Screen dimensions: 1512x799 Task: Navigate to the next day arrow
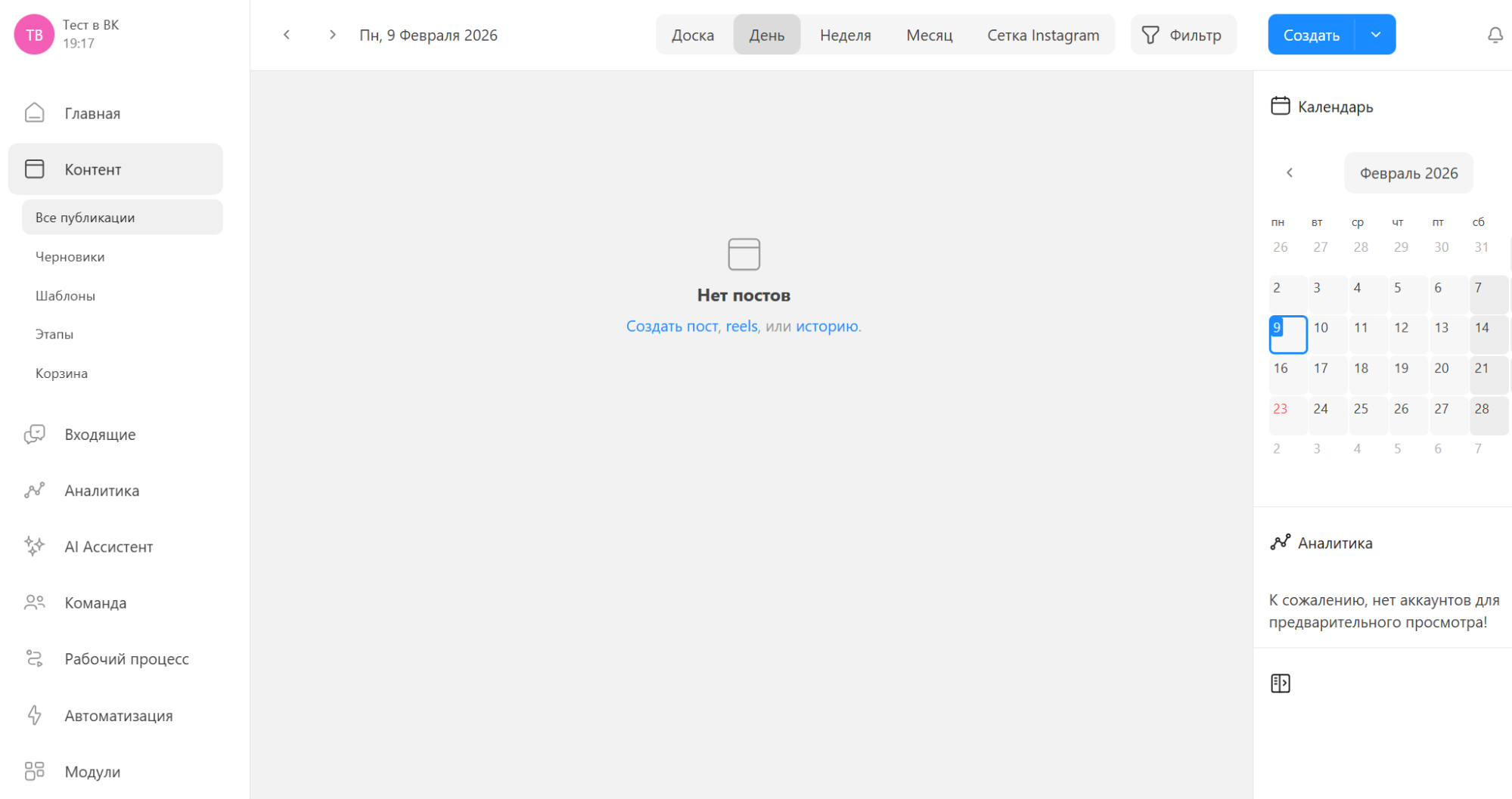coord(332,35)
